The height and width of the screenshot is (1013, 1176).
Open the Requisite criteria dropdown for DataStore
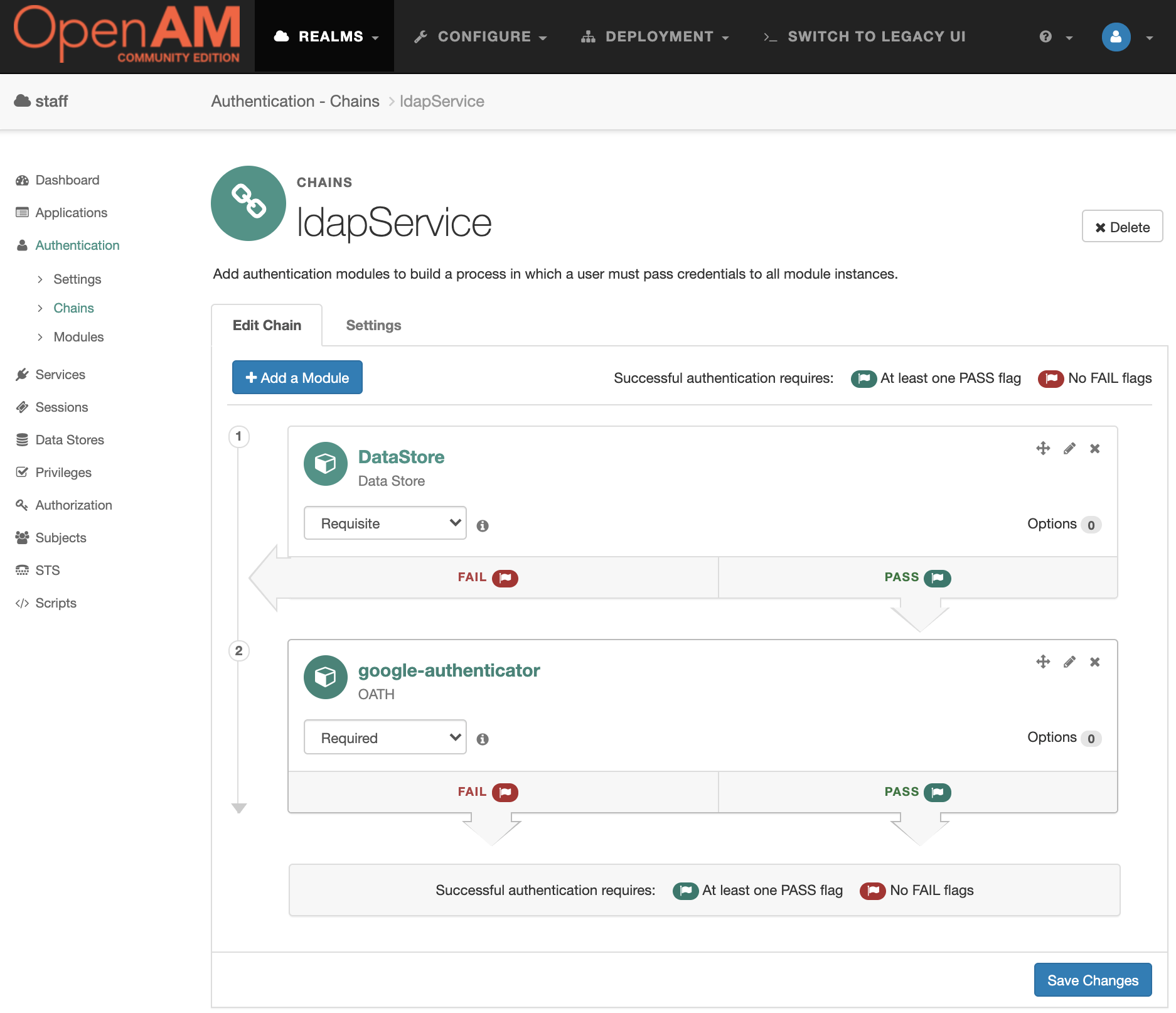385,523
